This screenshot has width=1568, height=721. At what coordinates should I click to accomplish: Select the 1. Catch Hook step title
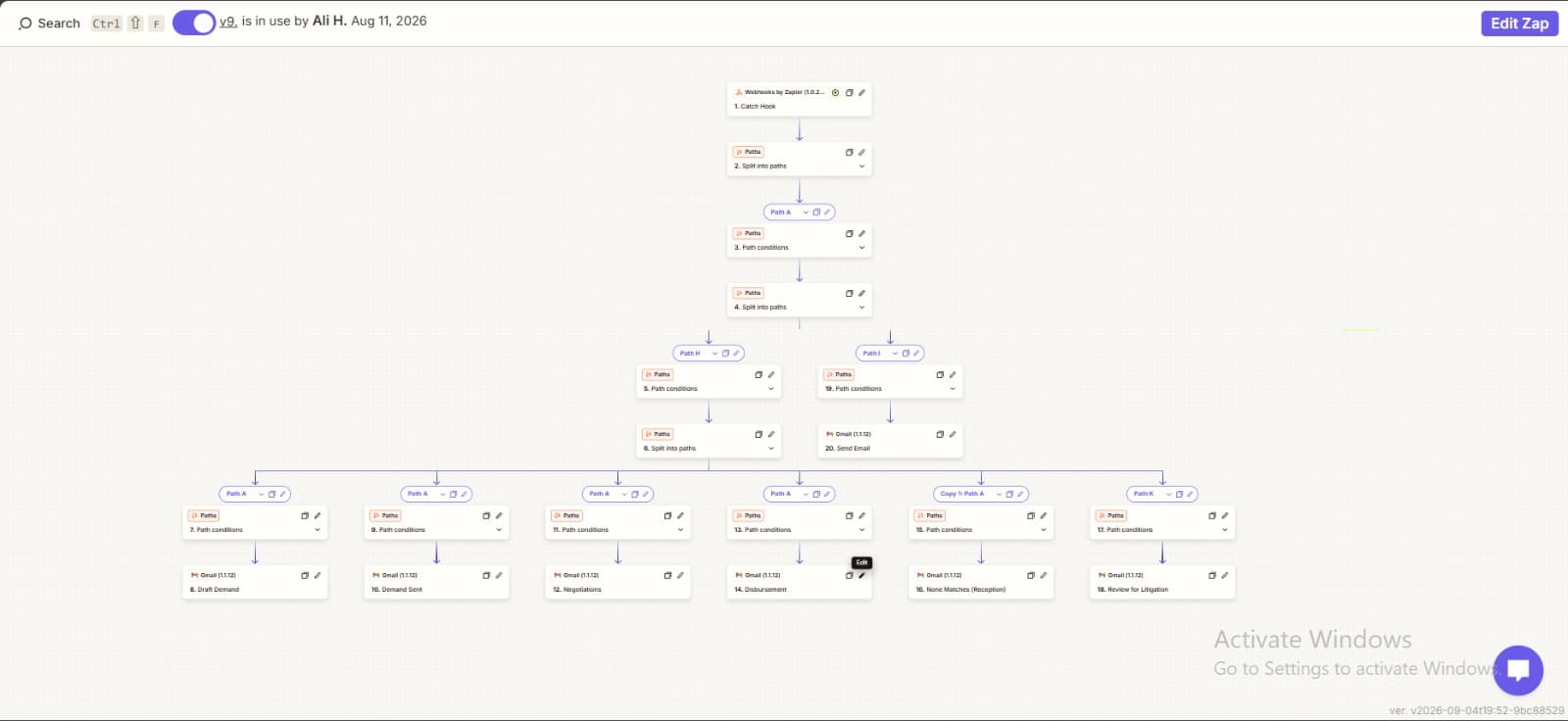pos(755,107)
